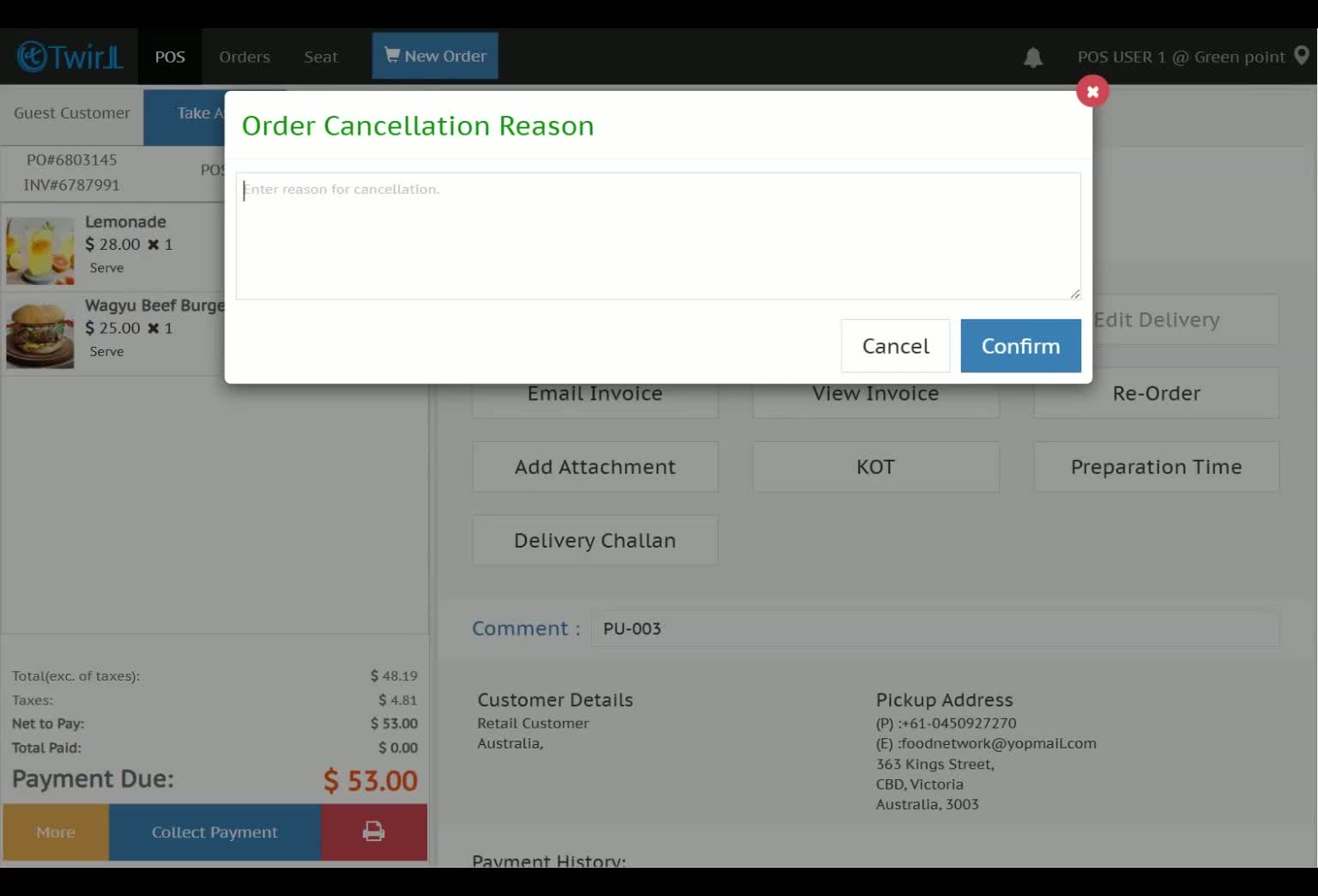The height and width of the screenshot is (896, 1318).
Task: Click Serve under Wagyu Beef Burger
Action: [x=106, y=352]
